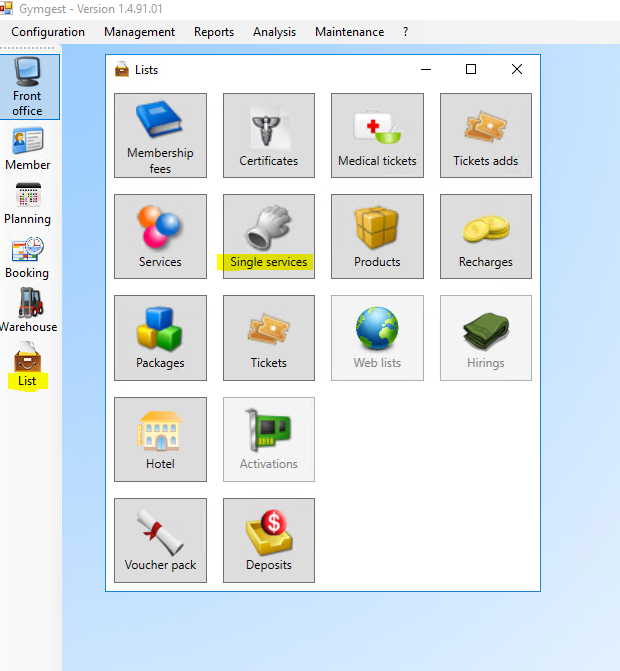Click the Gymgest app icon in title bar

click(6, 9)
